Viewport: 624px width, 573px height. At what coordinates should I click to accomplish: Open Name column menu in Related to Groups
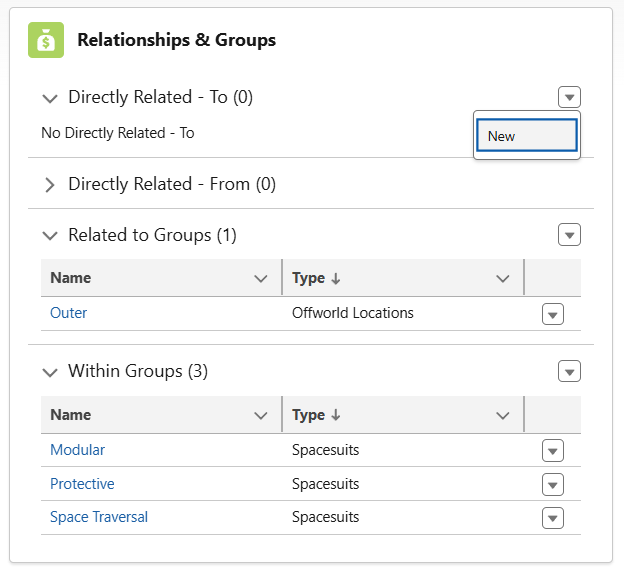pos(261,279)
